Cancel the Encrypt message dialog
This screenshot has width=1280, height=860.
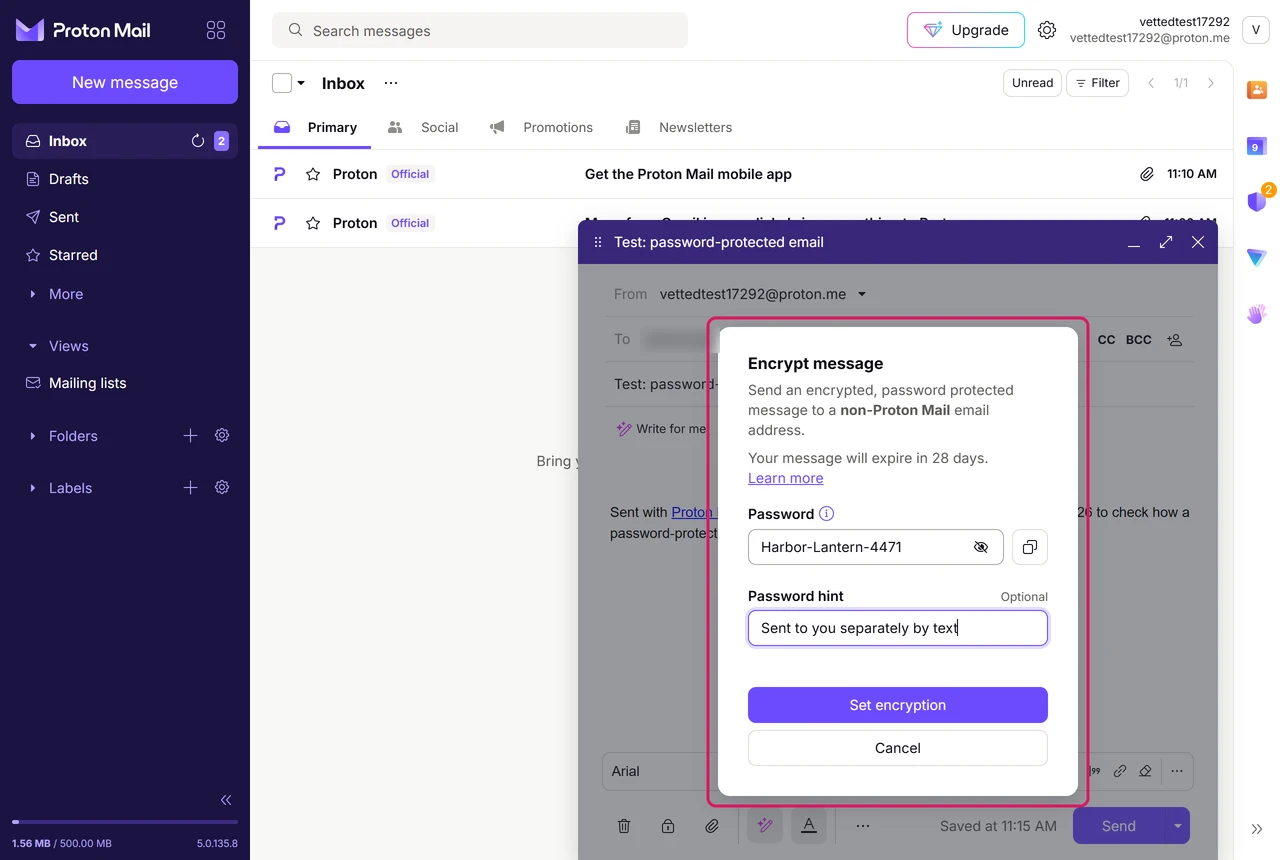point(898,748)
